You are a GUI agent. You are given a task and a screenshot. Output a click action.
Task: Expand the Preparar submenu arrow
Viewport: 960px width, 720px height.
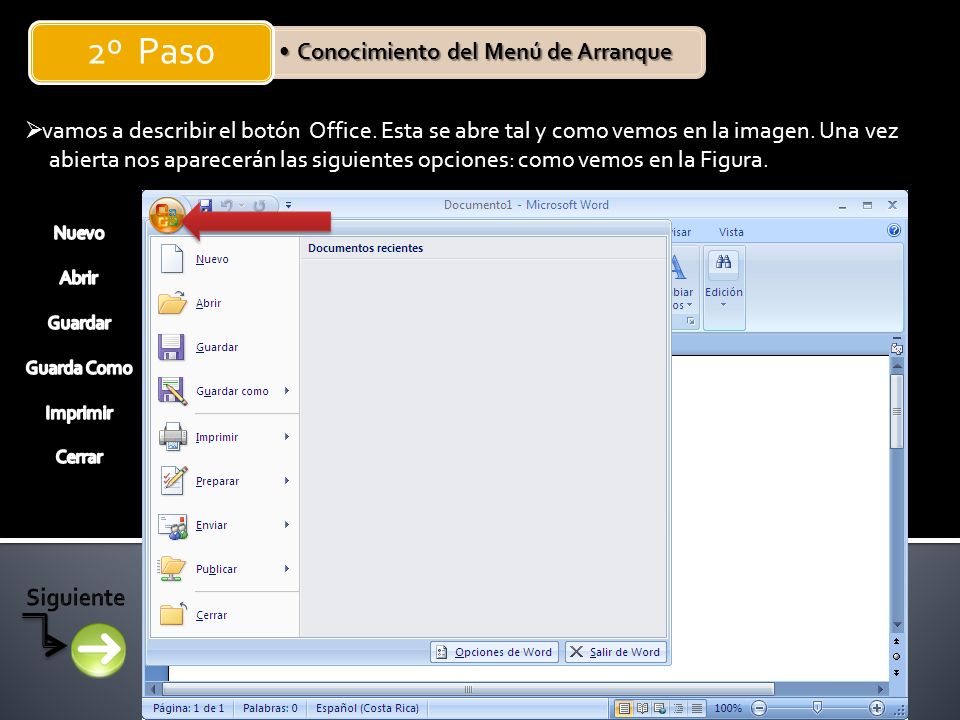[287, 481]
